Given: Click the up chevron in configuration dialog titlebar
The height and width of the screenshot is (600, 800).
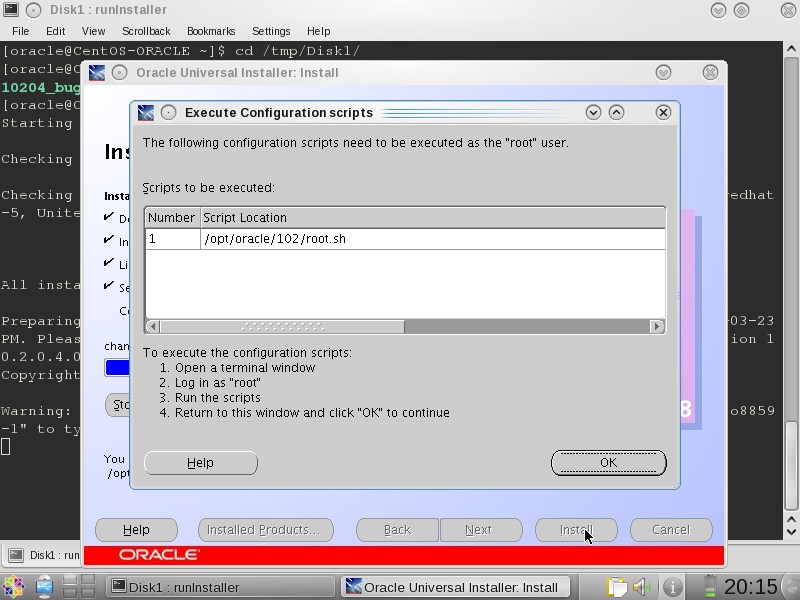Looking at the screenshot, I should pyautogui.click(x=616, y=112).
